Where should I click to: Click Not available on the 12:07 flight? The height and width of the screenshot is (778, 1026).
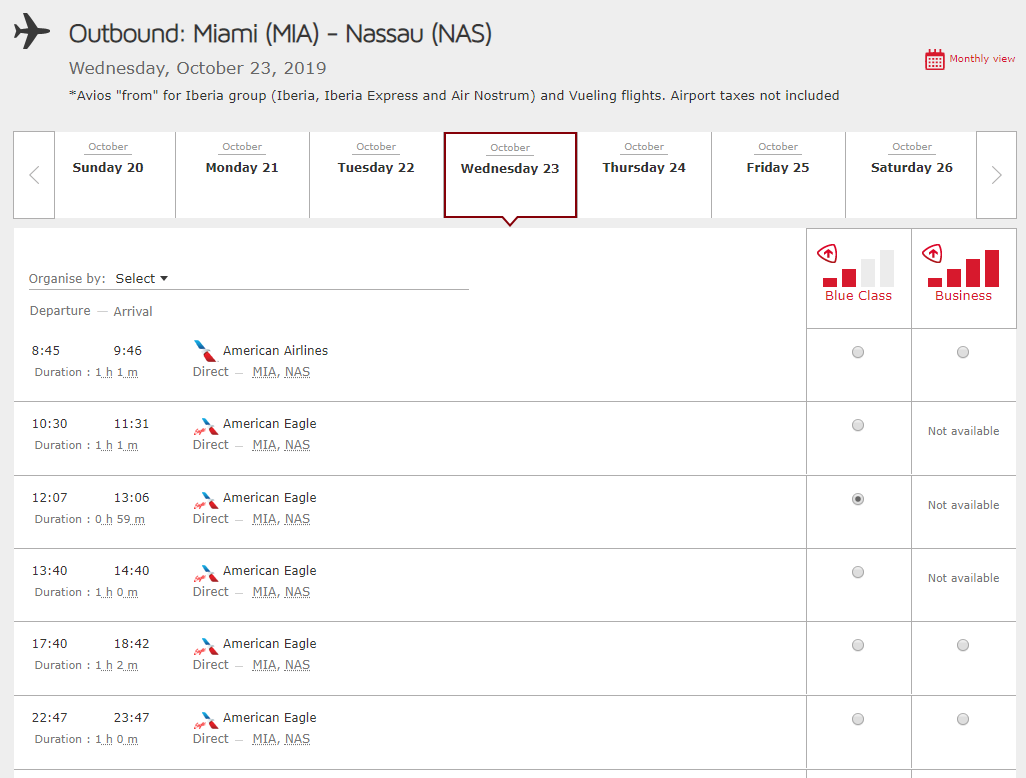point(963,505)
